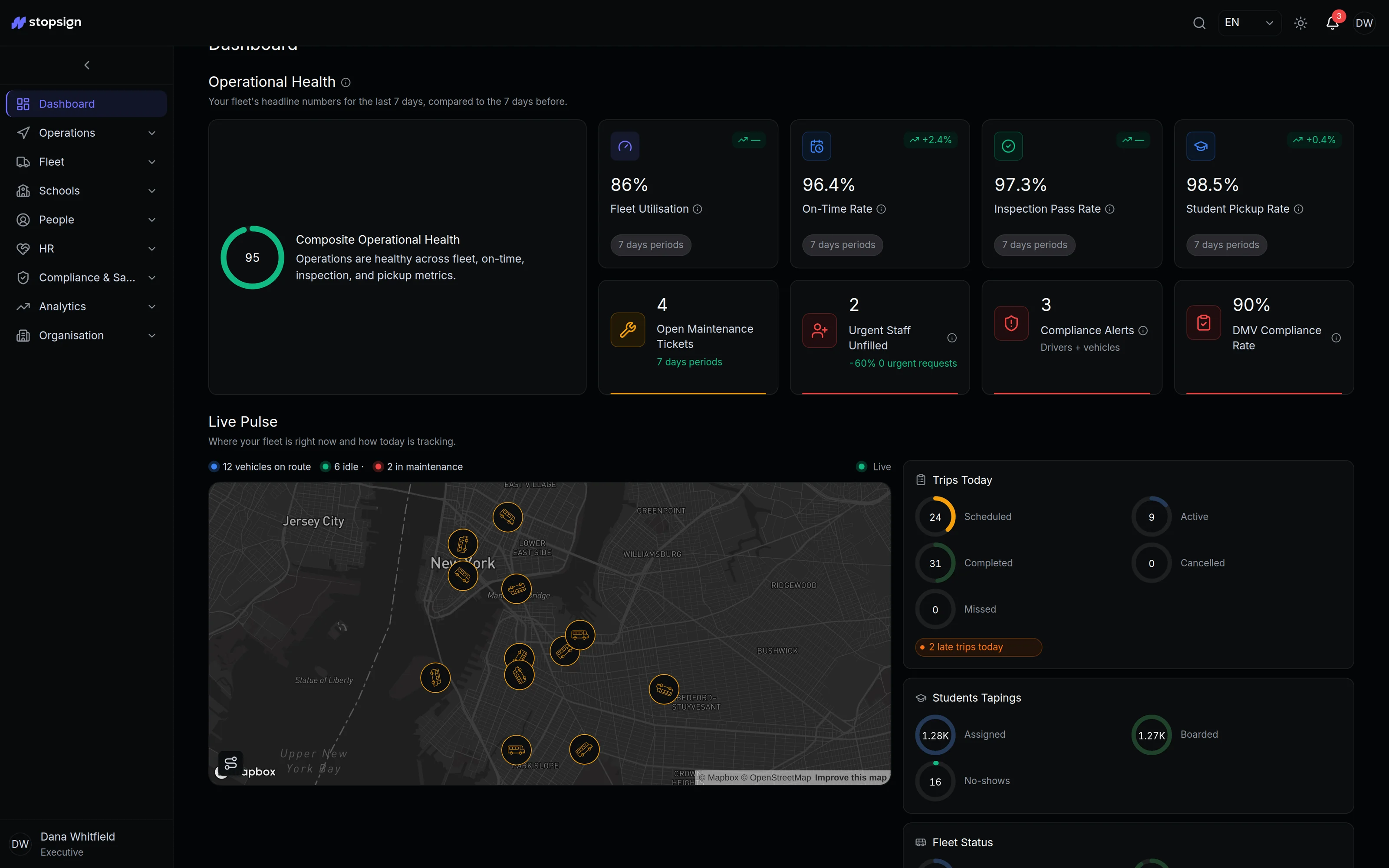
Task: Click the wrench icon for maintenance tickets
Action: 628,329
